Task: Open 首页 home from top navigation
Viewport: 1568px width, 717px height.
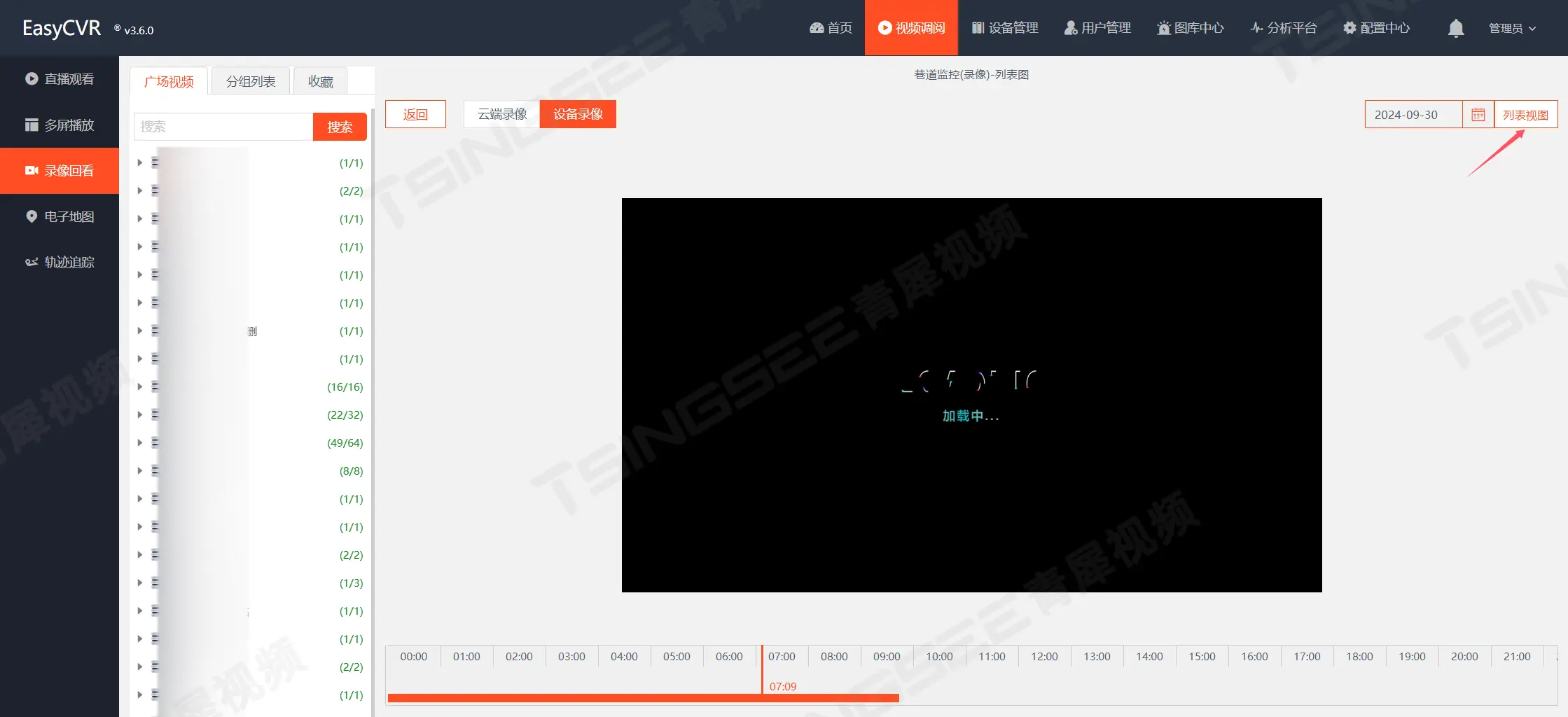Action: coord(831,28)
